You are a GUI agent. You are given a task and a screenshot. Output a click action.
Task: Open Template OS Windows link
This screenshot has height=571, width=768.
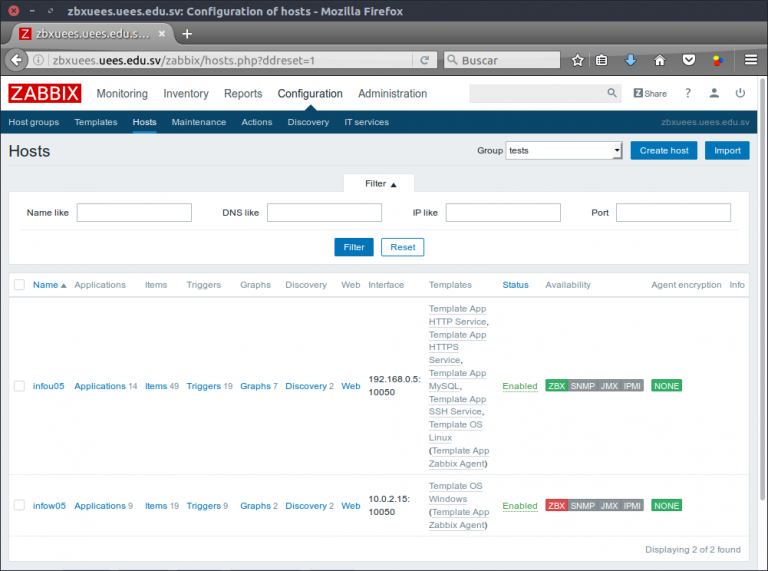[x=456, y=492]
